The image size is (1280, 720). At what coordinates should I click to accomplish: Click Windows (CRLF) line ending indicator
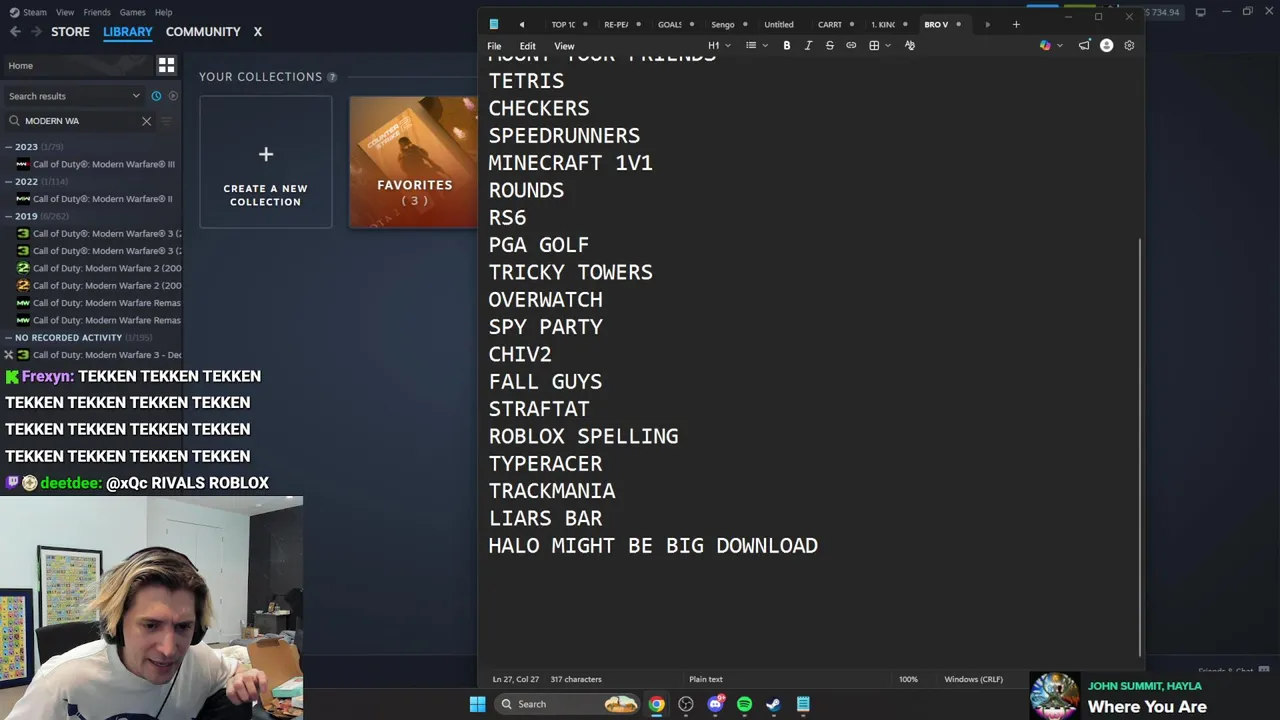[x=973, y=679]
